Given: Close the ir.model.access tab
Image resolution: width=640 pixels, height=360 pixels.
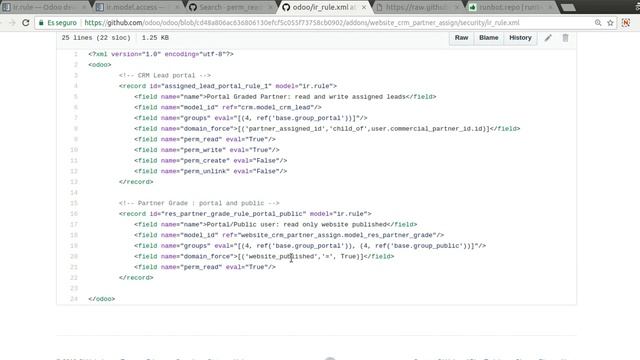Looking at the screenshot, I should (x=177, y=7).
